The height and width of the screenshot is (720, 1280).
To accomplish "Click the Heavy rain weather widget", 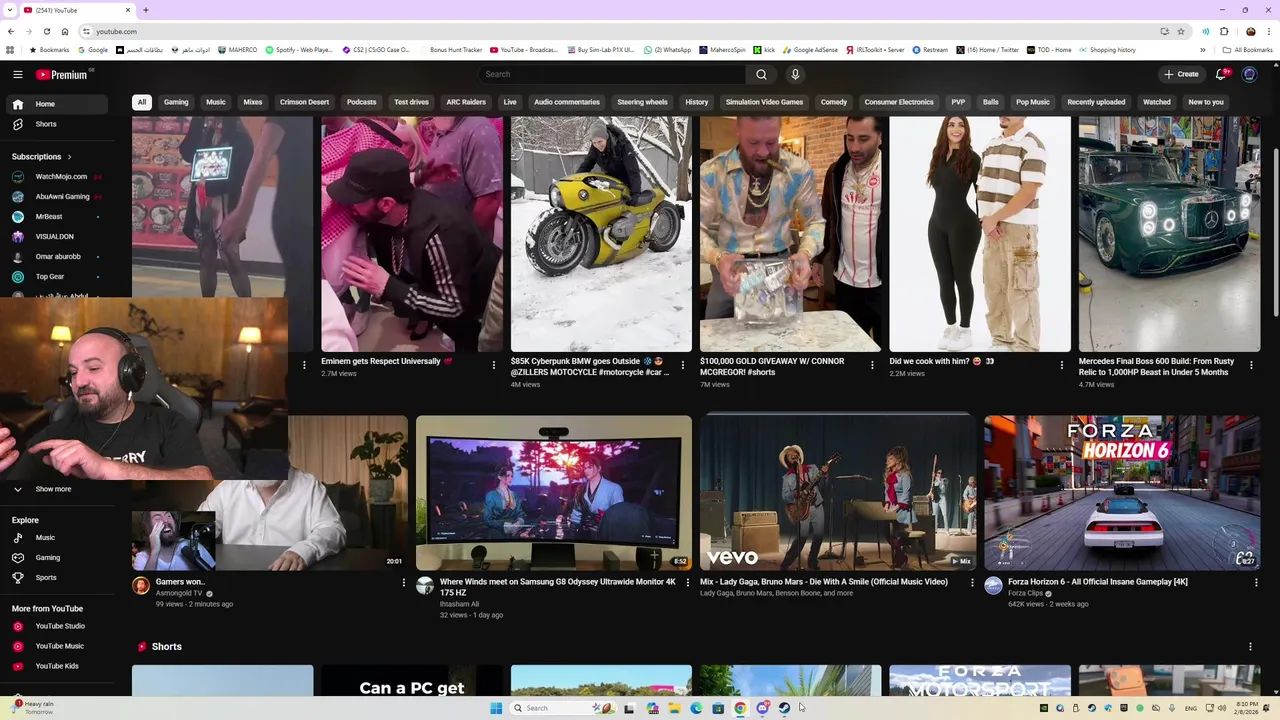I will coord(33,707).
